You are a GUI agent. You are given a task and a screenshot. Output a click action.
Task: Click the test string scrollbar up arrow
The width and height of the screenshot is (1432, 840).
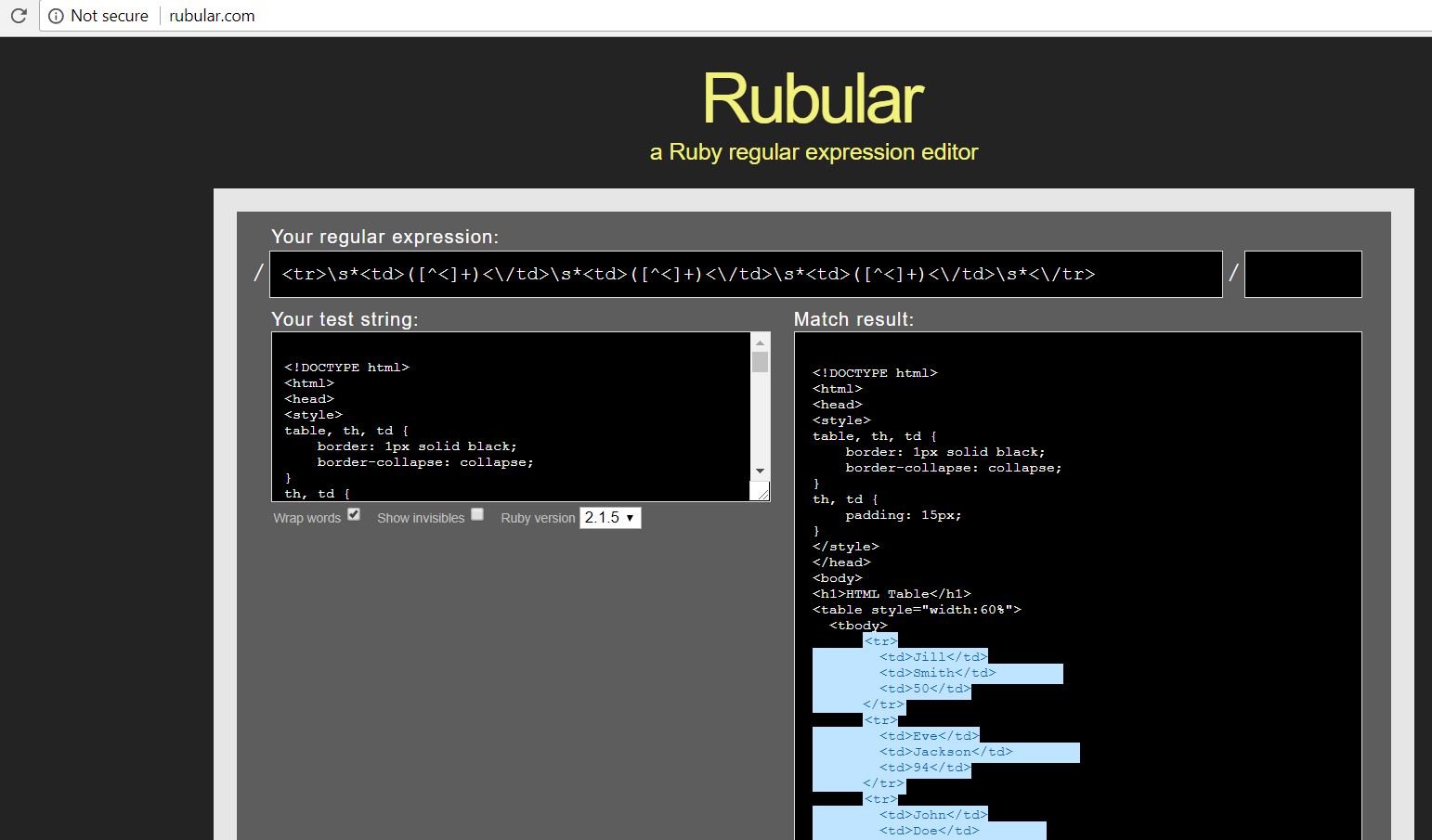coord(759,342)
